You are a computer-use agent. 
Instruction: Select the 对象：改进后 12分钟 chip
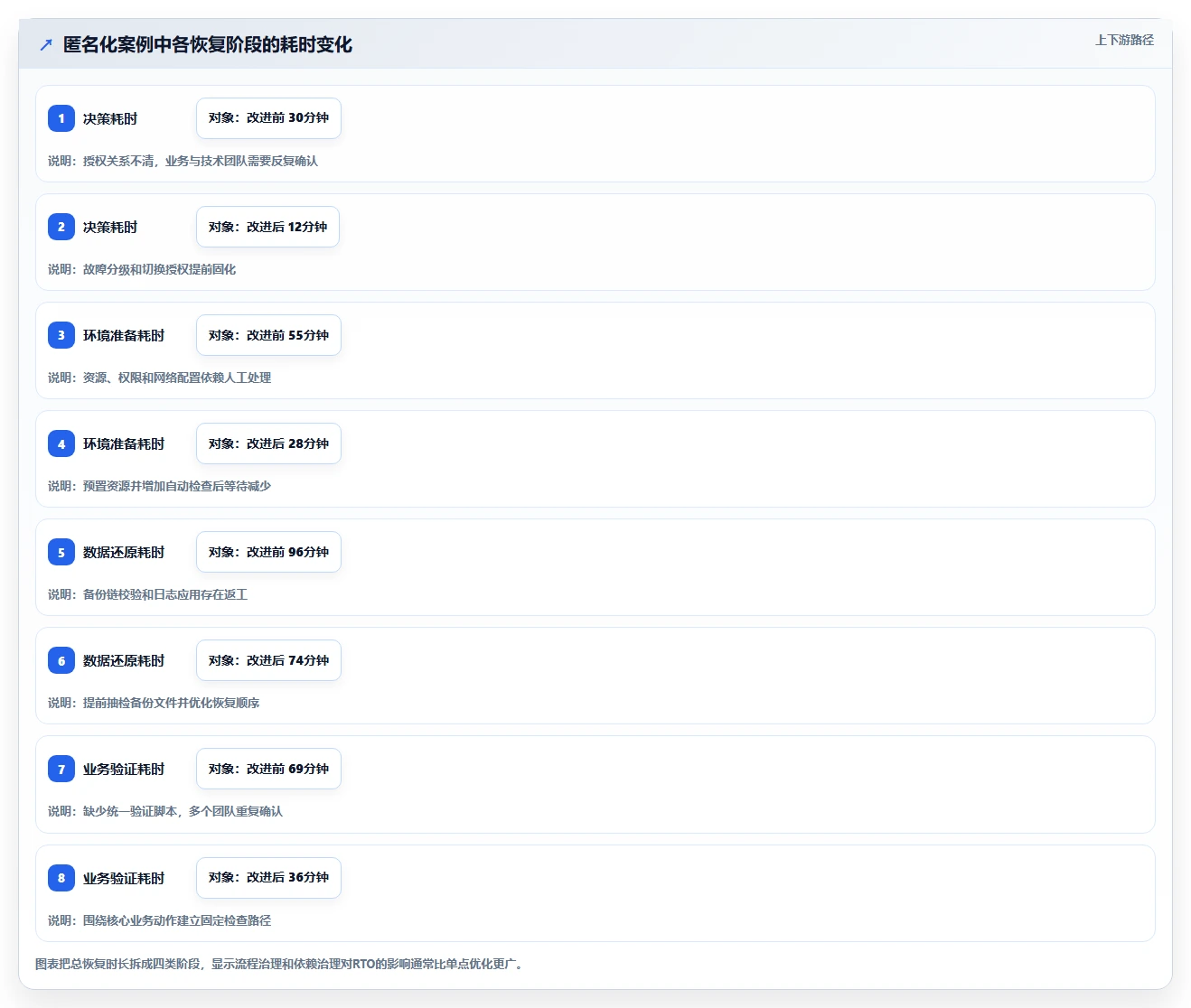pyautogui.click(x=267, y=227)
